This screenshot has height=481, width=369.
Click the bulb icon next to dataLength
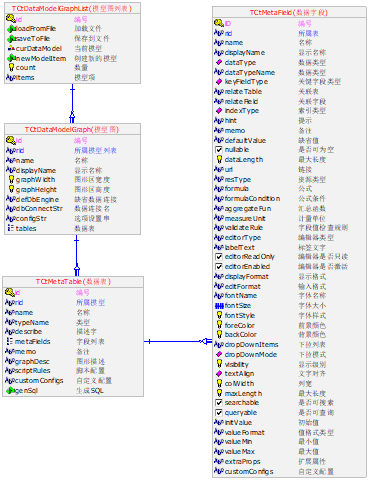click(219, 159)
